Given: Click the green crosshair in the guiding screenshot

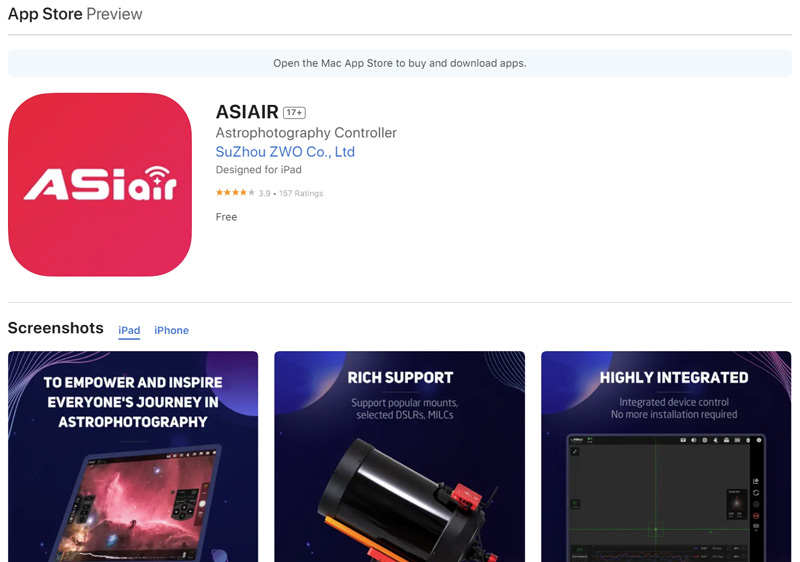Looking at the screenshot, I should (x=656, y=529).
